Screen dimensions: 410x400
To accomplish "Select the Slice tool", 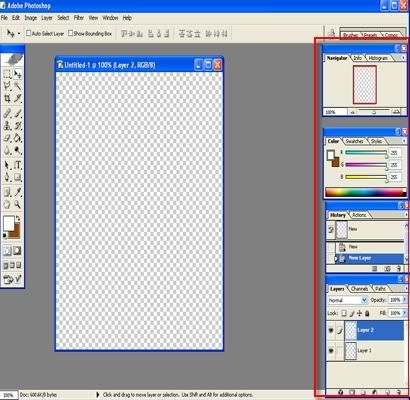I will point(18,98).
